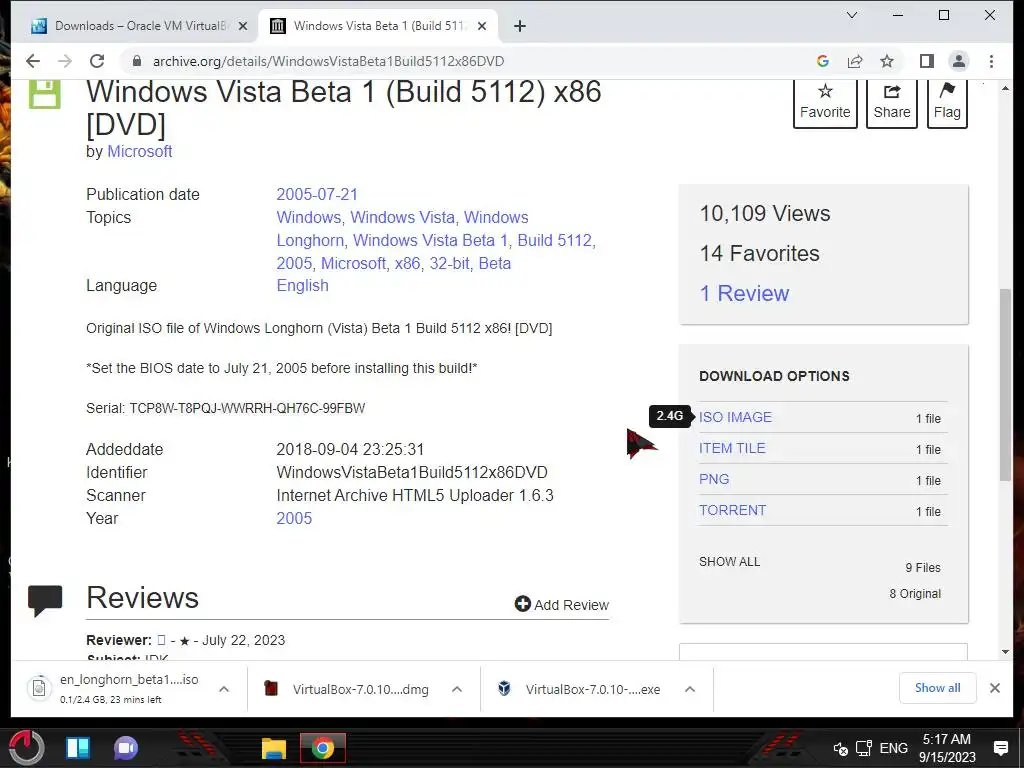The image size is (1024, 768).
Task: Reload the archive.org page
Action: [97, 61]
